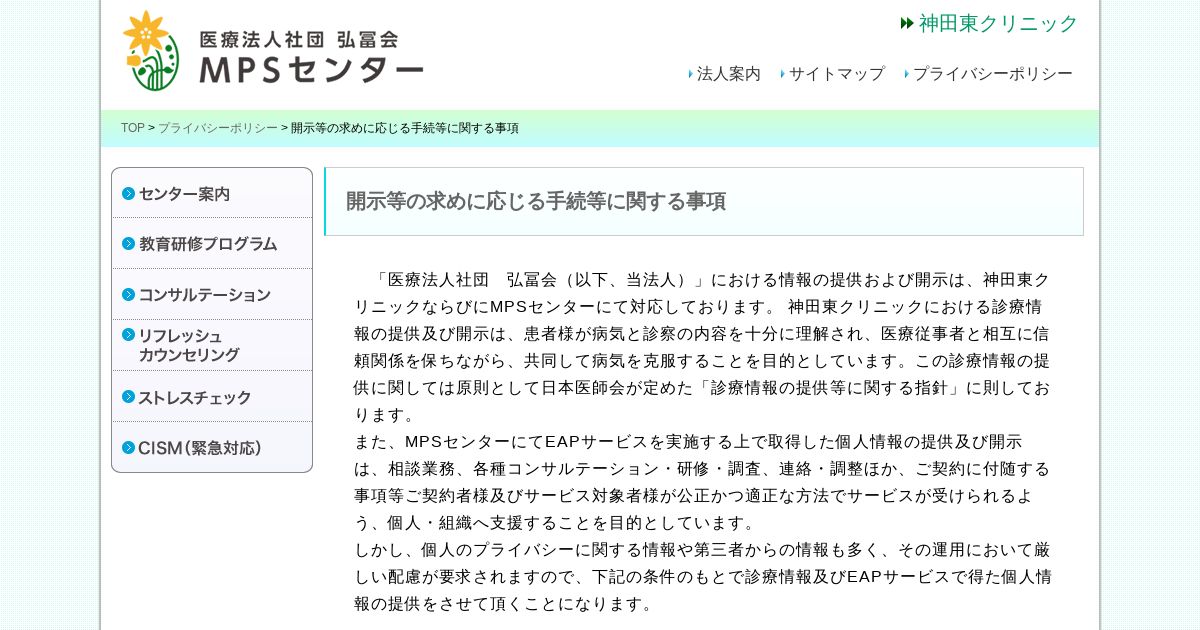Click the プライバシーポリシー breadcrumb link
Screen dimensions: 1200x630
point(218,128)
